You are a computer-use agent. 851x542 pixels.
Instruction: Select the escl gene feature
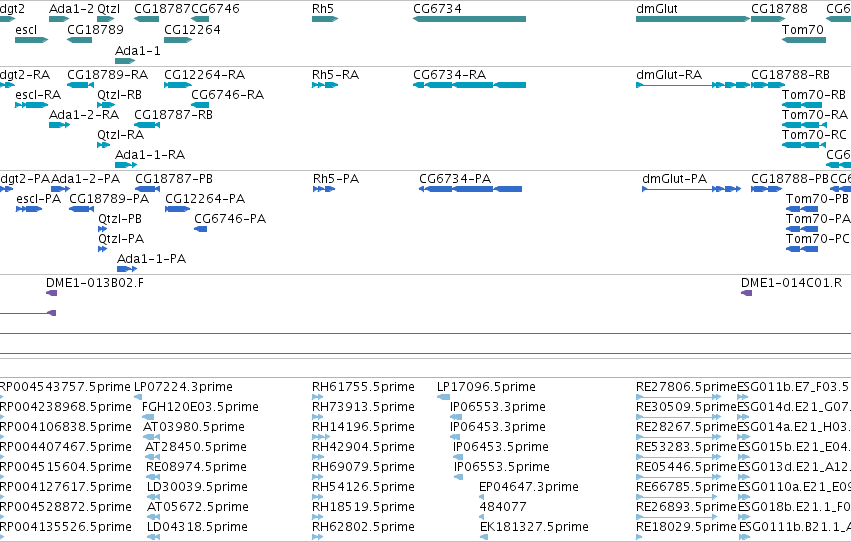pyautogui.click(x=31, y=40)
